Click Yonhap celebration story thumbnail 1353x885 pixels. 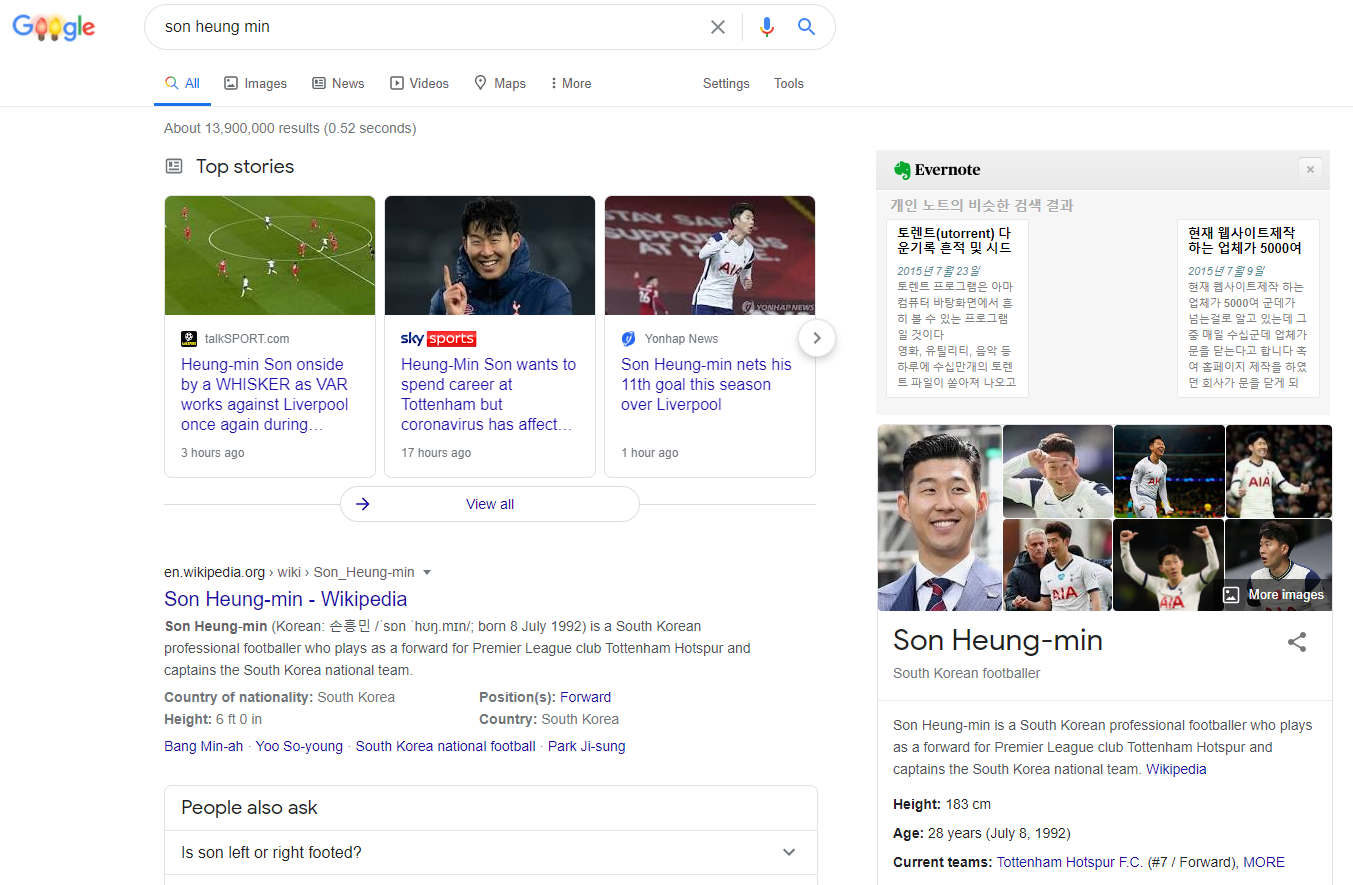pyautogui.click(x=710, y=255)
